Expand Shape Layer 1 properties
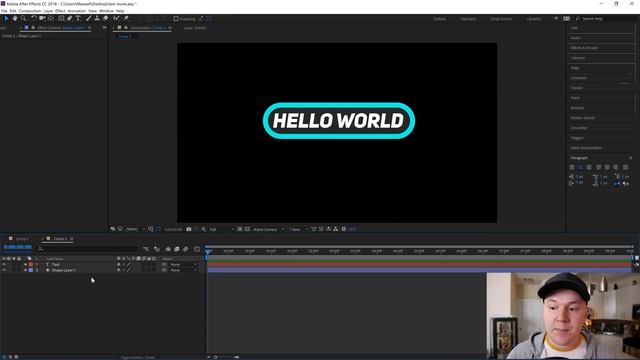This screenshot has height=360, width=640. (25, 270)
